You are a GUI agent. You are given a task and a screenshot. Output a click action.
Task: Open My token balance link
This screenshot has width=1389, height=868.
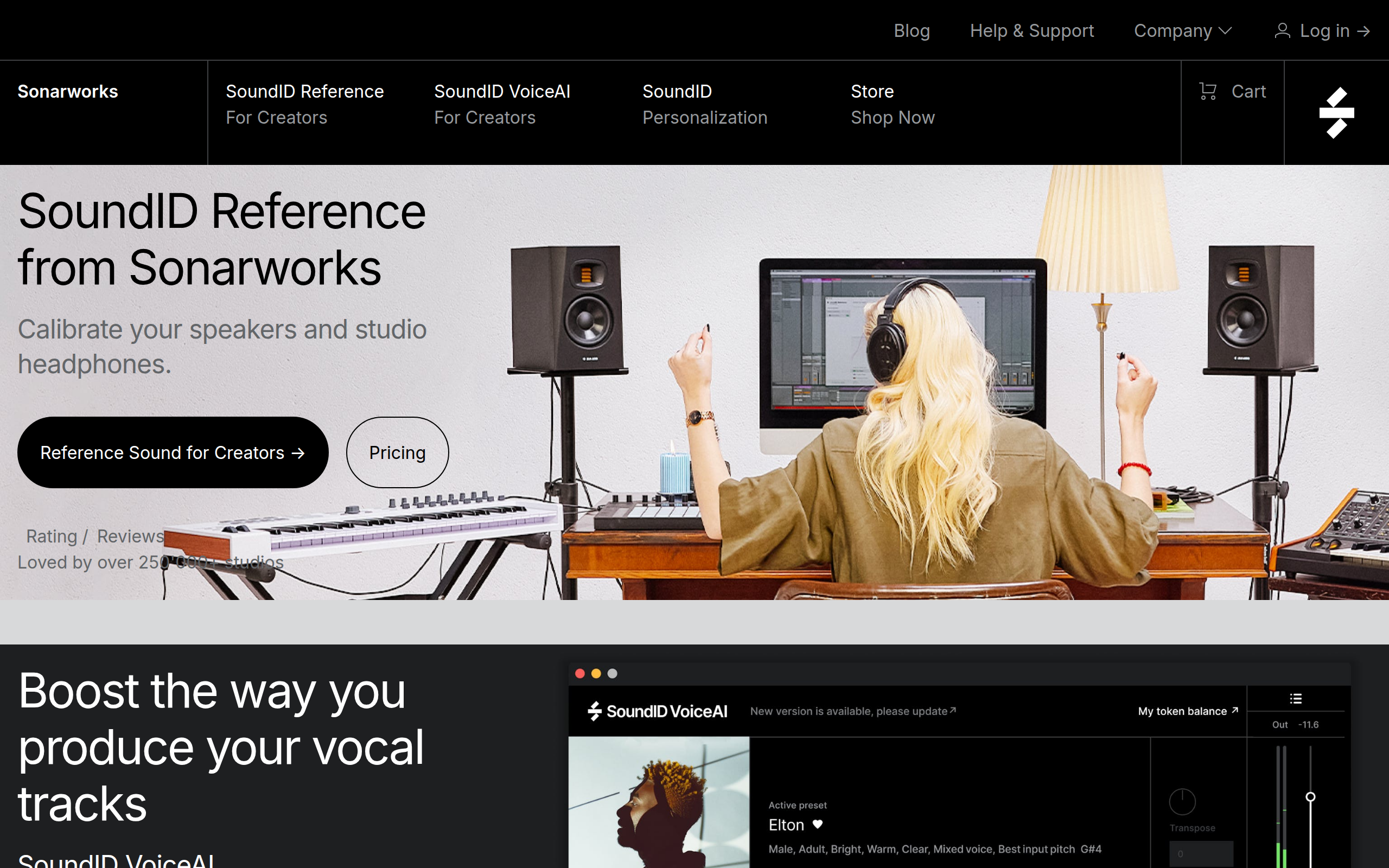click(1188, 711)
